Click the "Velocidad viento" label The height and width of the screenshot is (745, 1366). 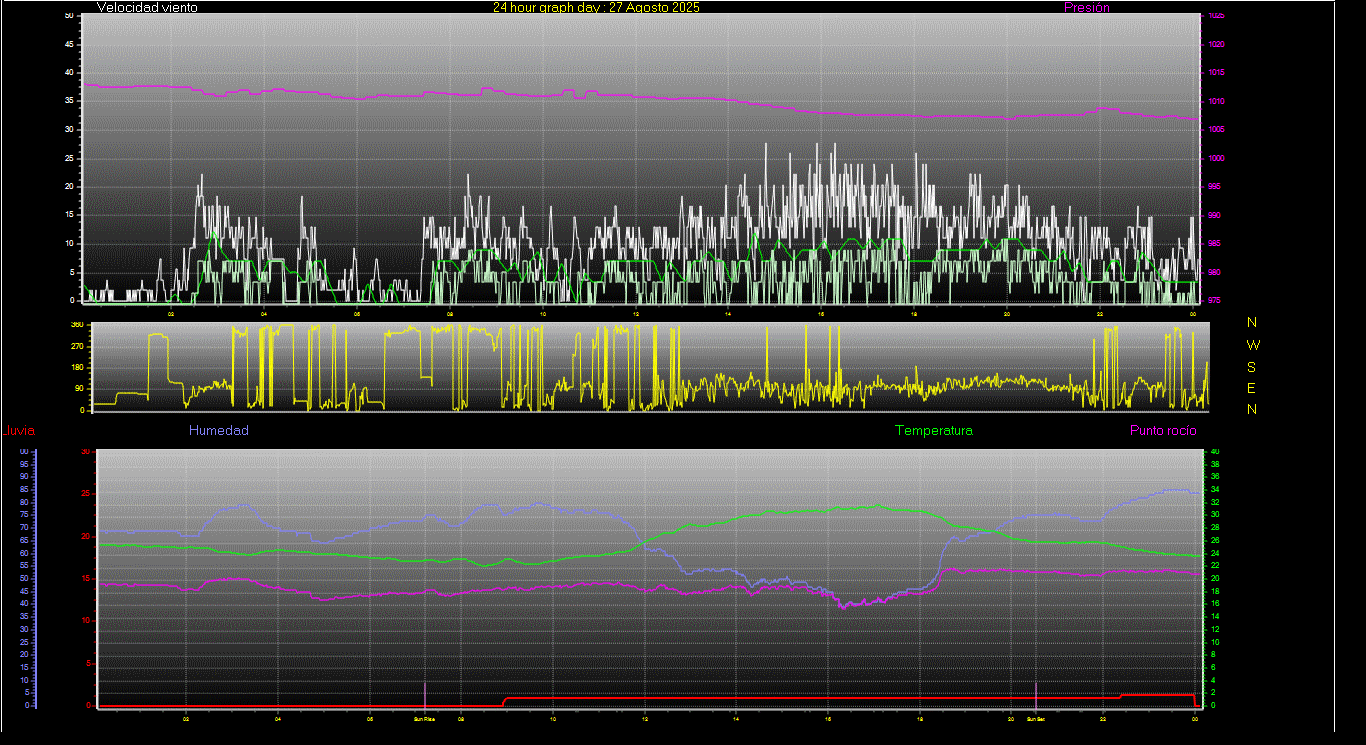[147, 8]
